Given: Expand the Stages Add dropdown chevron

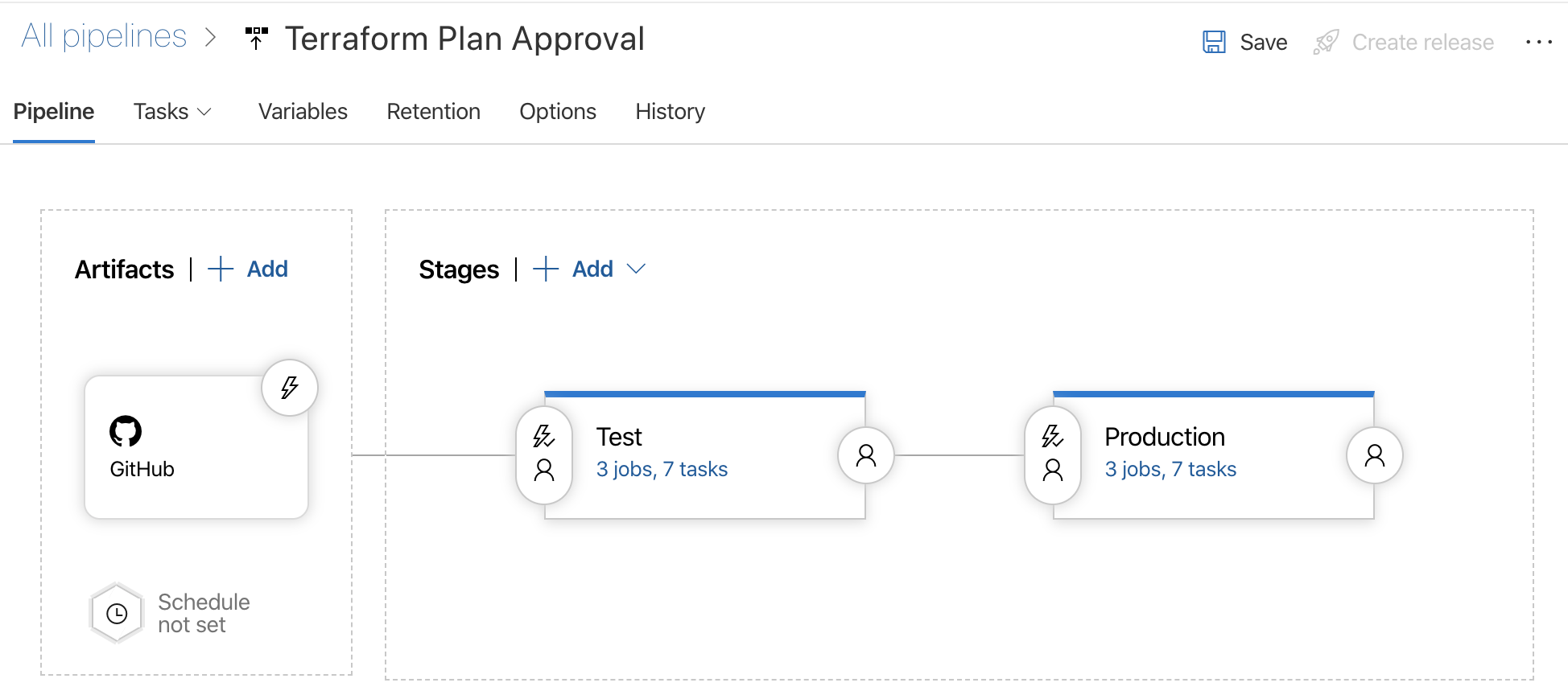Looking at the screenshot, I should (x=636, y=269).
